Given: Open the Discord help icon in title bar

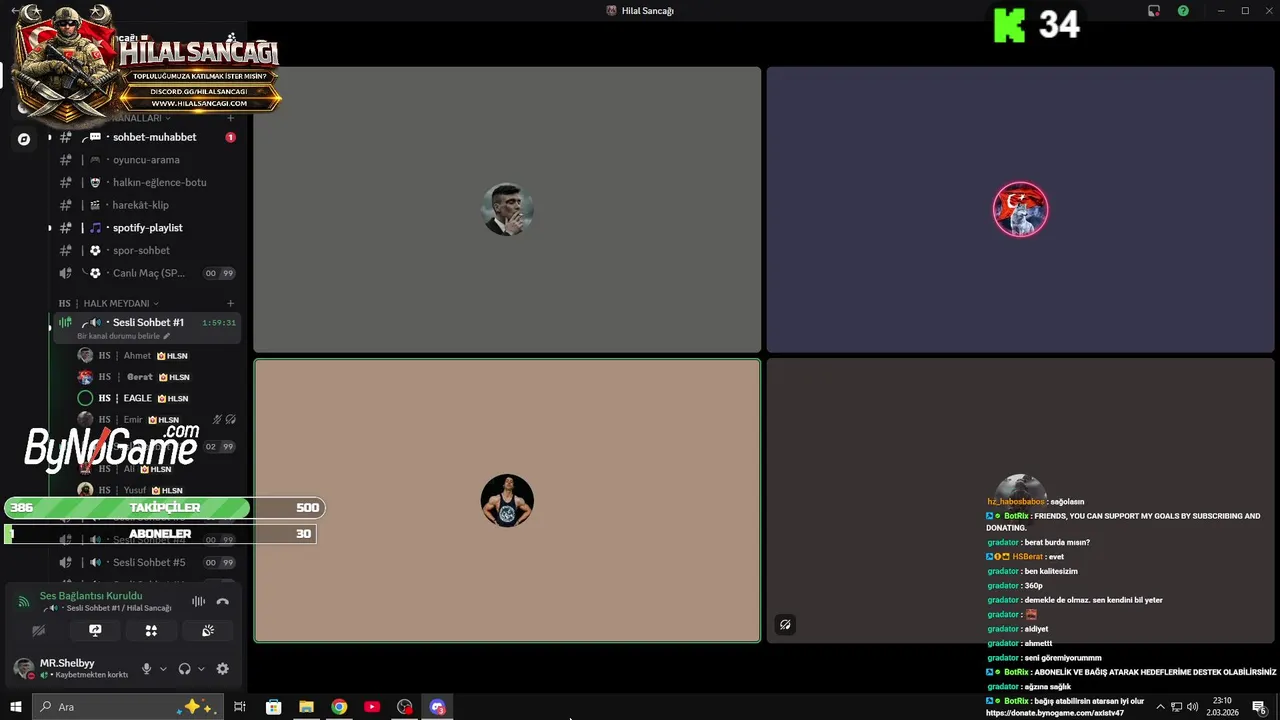Looking at the screenshot, I should (x=1183, y=11).
